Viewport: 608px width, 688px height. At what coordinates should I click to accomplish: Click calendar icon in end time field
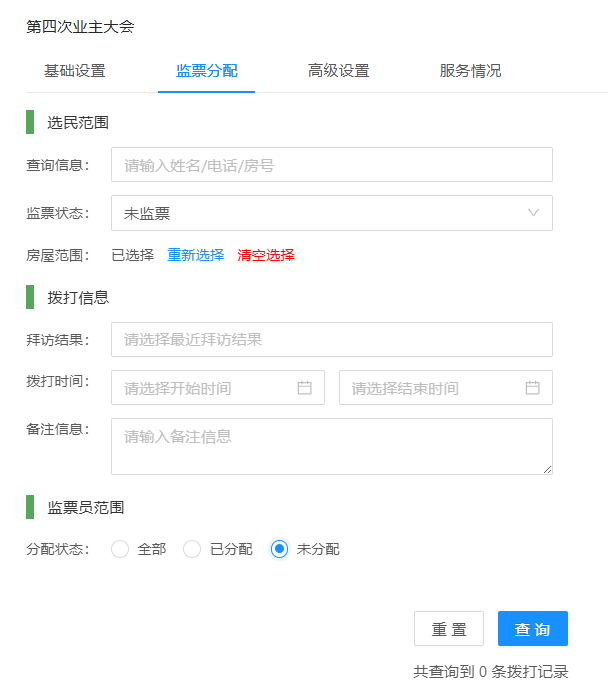[x=533, y=388]
